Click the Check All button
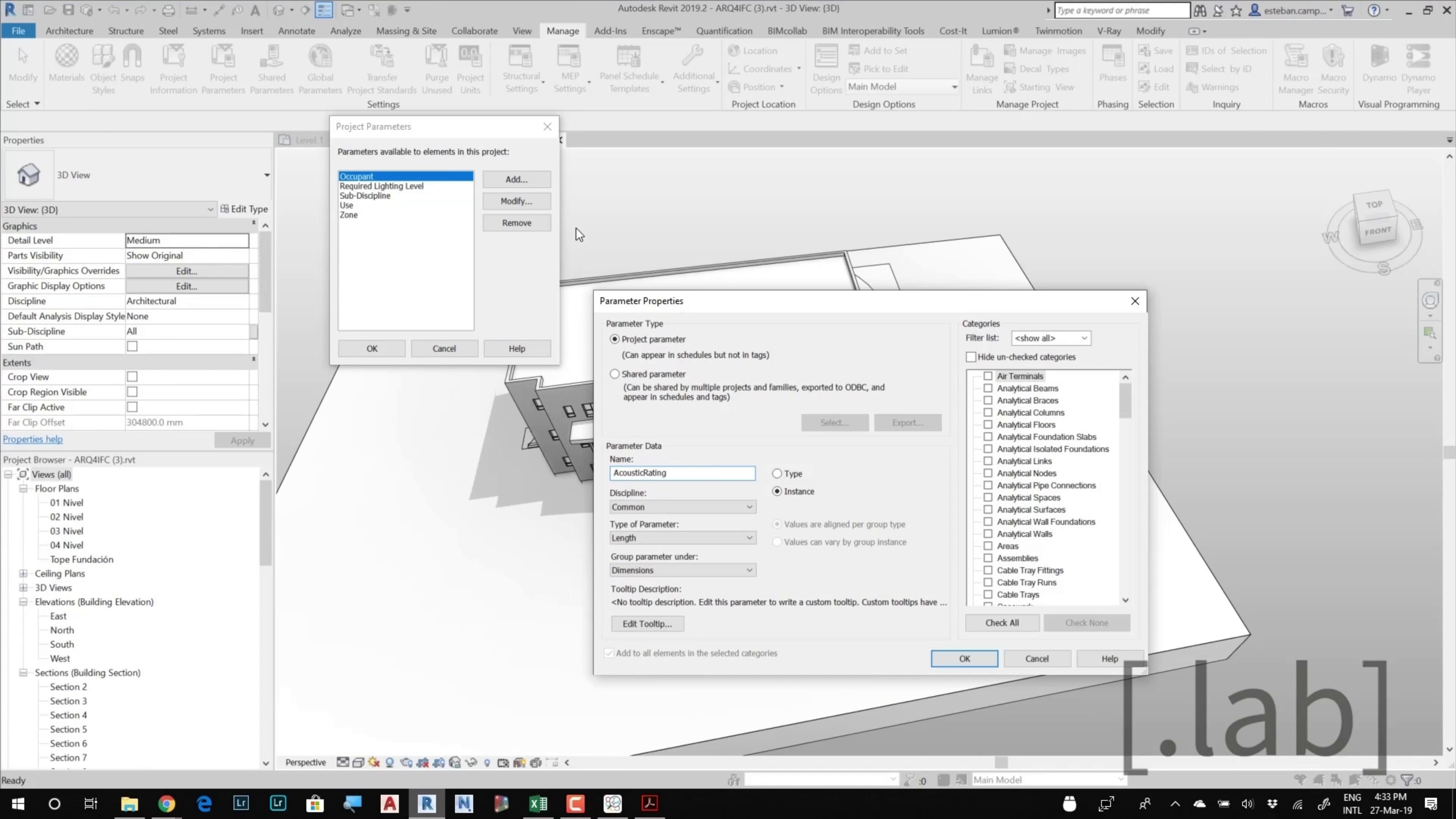This screenshot has height=819, width=1456. [1001, 623]
